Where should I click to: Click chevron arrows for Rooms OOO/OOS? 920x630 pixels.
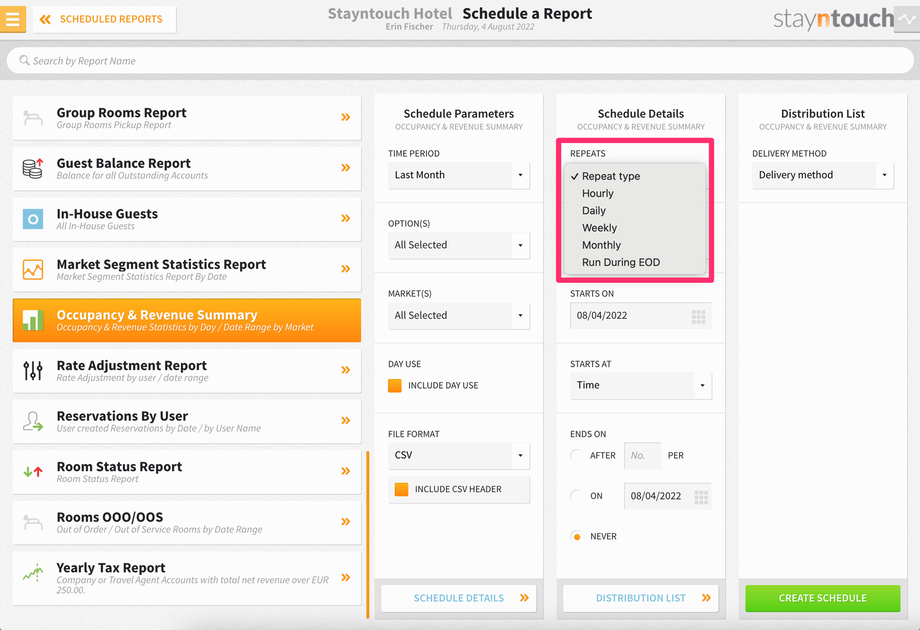tap(346, 521)
